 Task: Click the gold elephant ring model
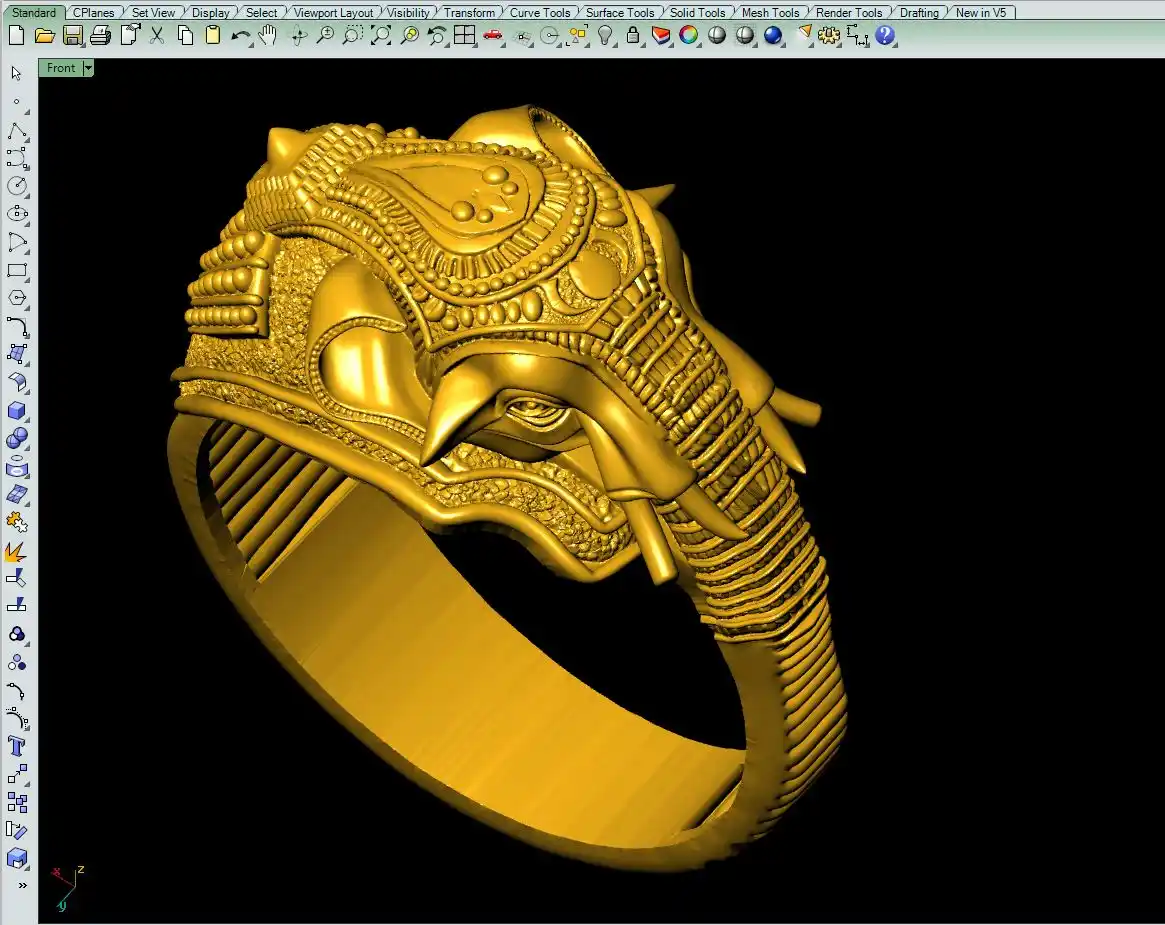(500, 450)
